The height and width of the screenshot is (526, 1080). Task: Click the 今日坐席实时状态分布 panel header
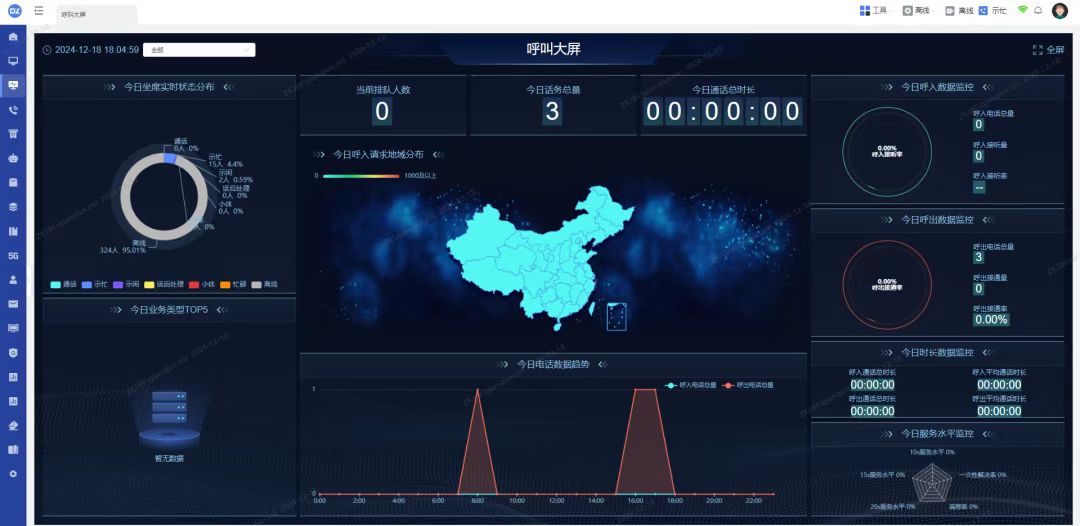[169, 87]
